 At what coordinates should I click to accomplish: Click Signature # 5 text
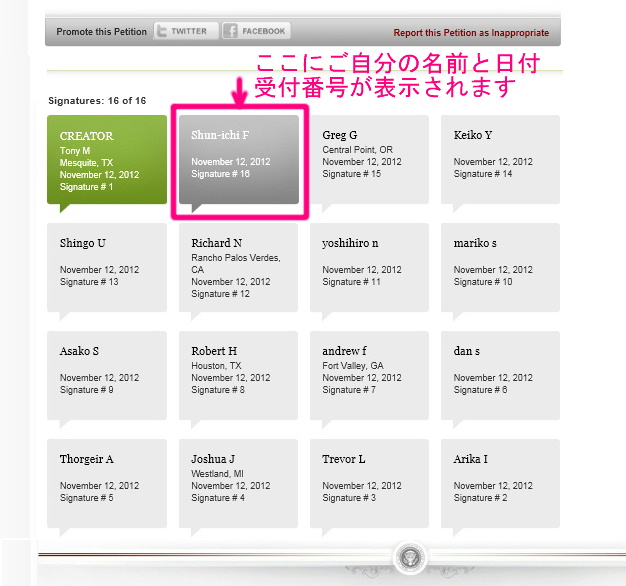[x=87, y=498]
